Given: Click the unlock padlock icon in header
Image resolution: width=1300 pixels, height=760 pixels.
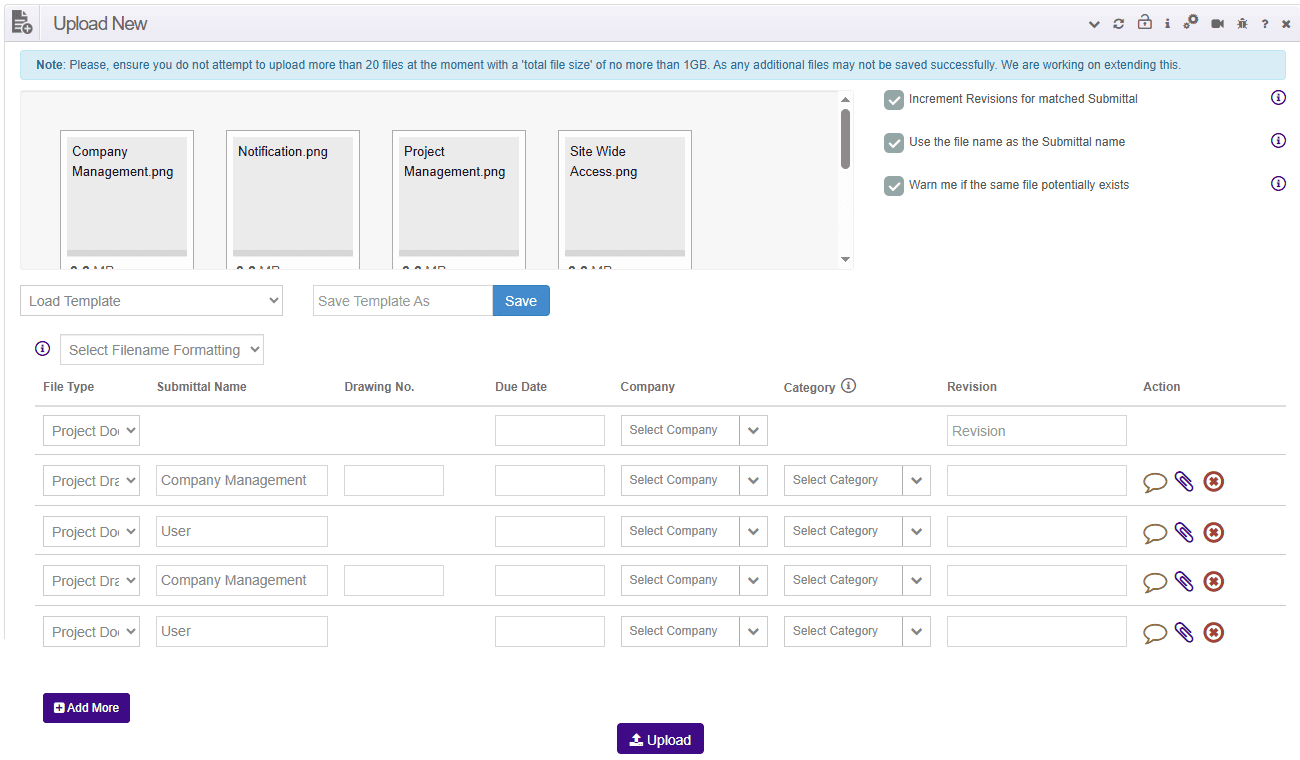Looking at the screenshot, I should [x=1144, y=23].
